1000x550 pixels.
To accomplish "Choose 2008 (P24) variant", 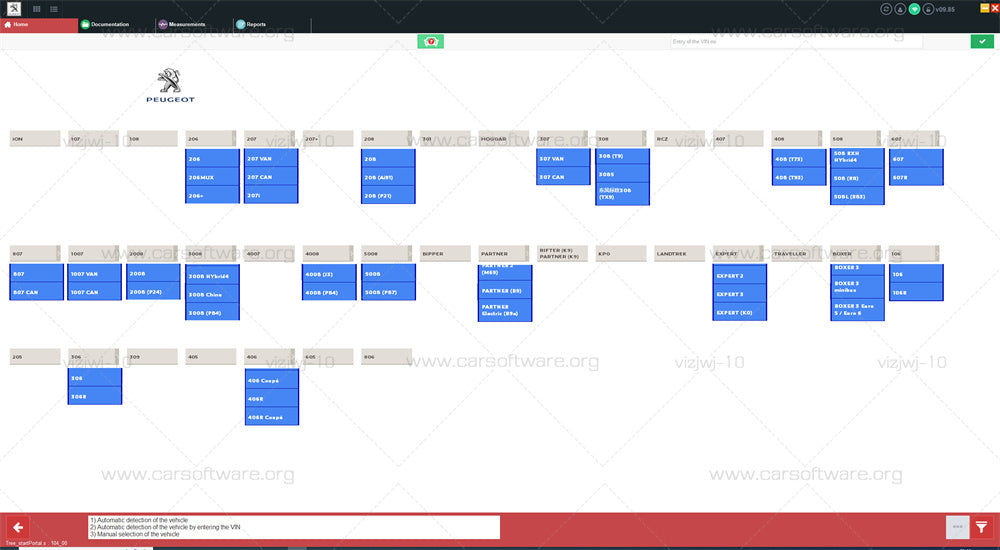I will pos(154,292).
